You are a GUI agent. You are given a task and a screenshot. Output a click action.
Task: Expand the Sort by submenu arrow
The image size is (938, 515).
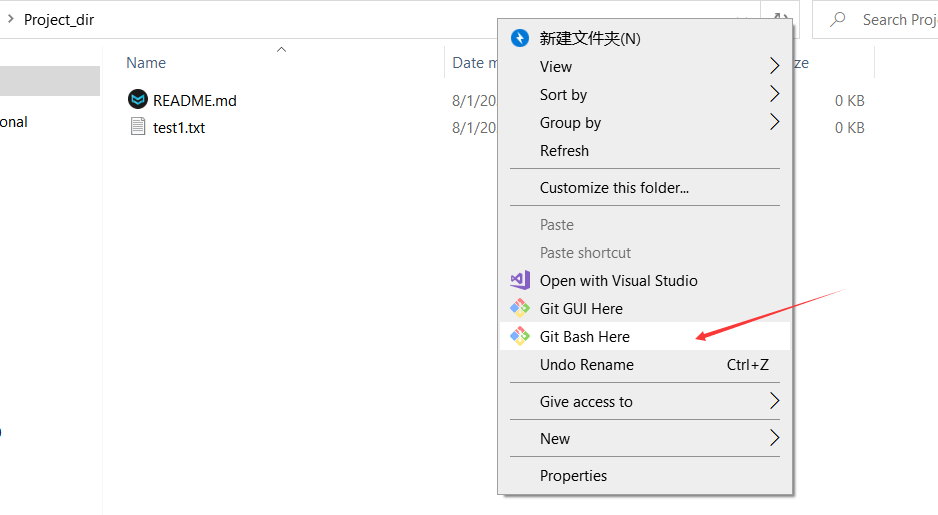pyautogui.click(x=774, y=94)
